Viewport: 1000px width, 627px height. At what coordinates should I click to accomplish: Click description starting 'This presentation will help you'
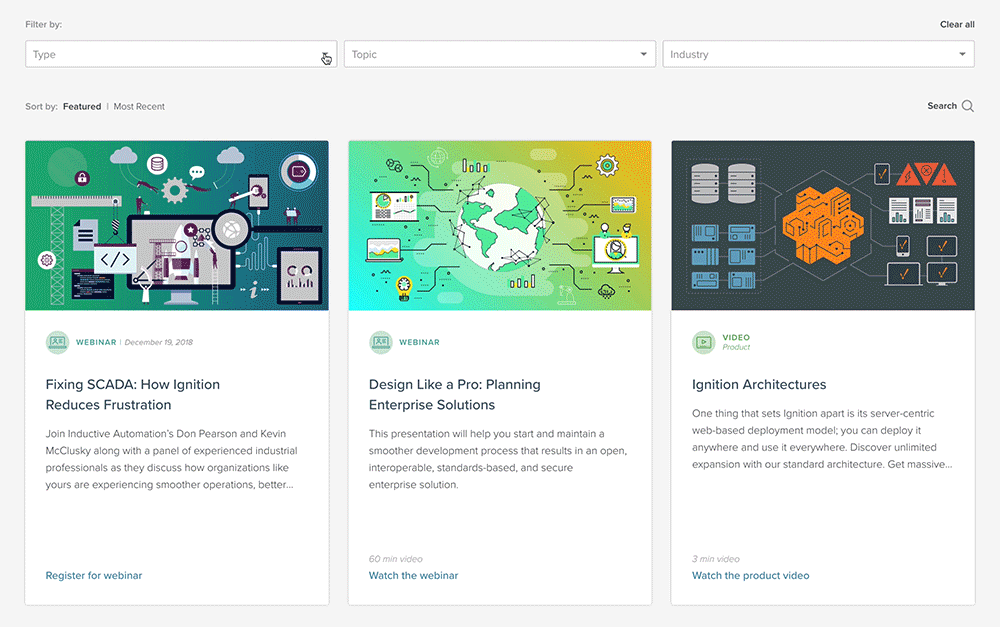(x=497, y=459)
